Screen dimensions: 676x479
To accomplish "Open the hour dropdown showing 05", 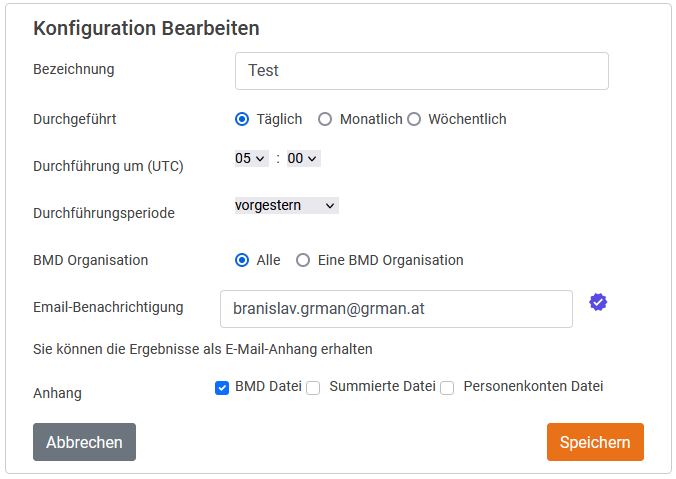I will (x=251, y=158).
